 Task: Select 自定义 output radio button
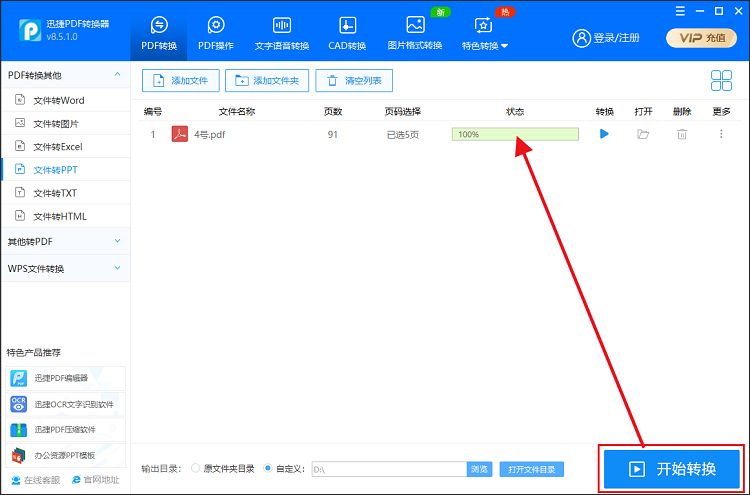tap(268, 468)
